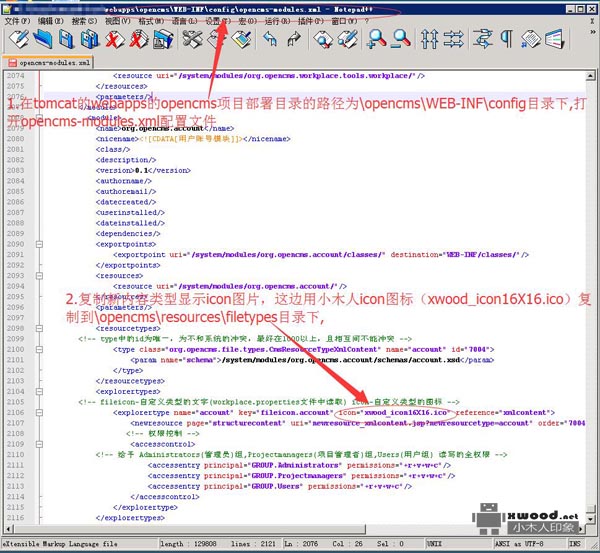600x553 pixels.
Task: Open Replace with the pencil-and-page icon
Action: 347,39
